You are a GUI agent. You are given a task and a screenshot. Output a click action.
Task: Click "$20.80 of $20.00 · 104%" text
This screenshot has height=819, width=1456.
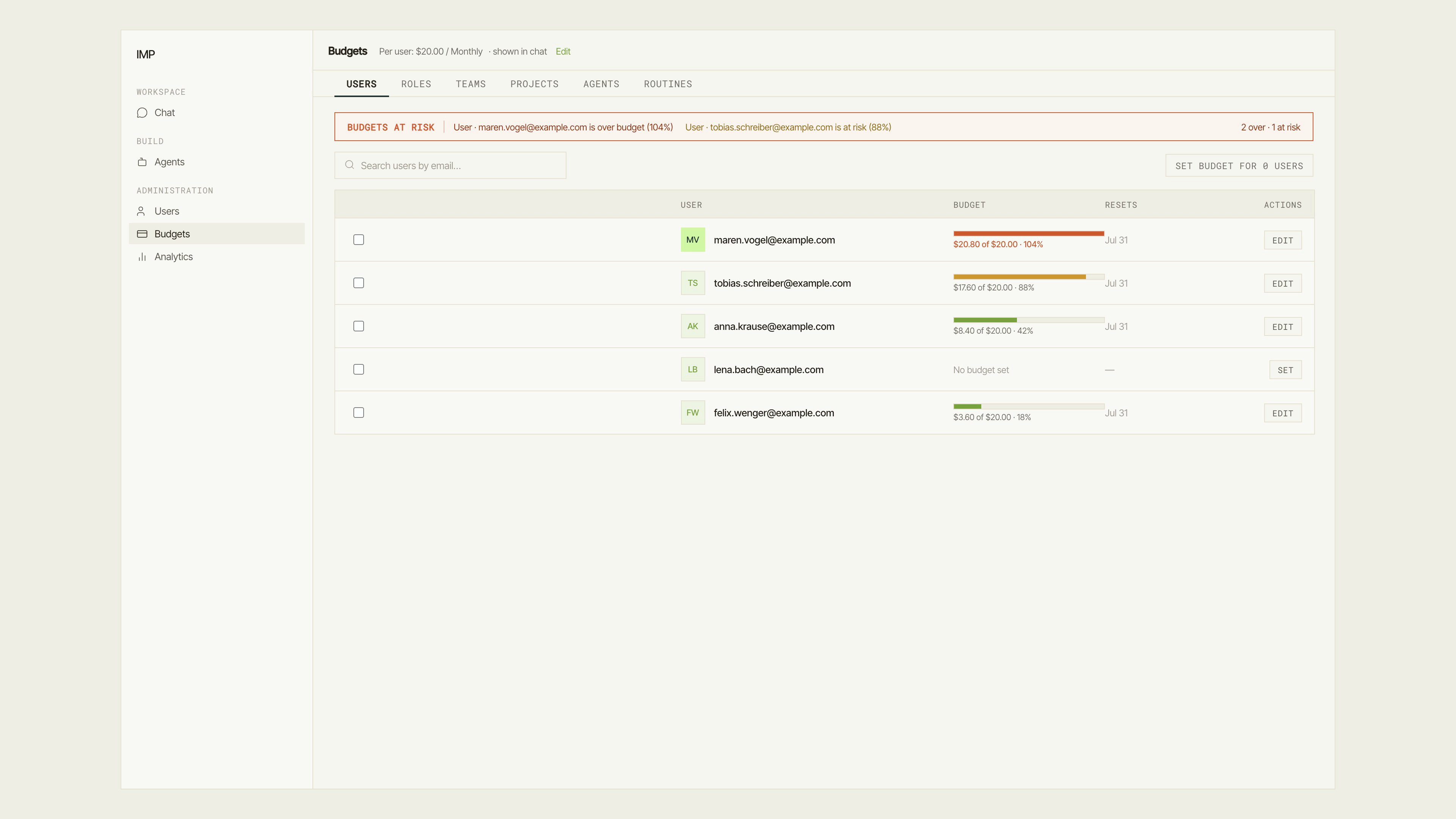point(998,244)
